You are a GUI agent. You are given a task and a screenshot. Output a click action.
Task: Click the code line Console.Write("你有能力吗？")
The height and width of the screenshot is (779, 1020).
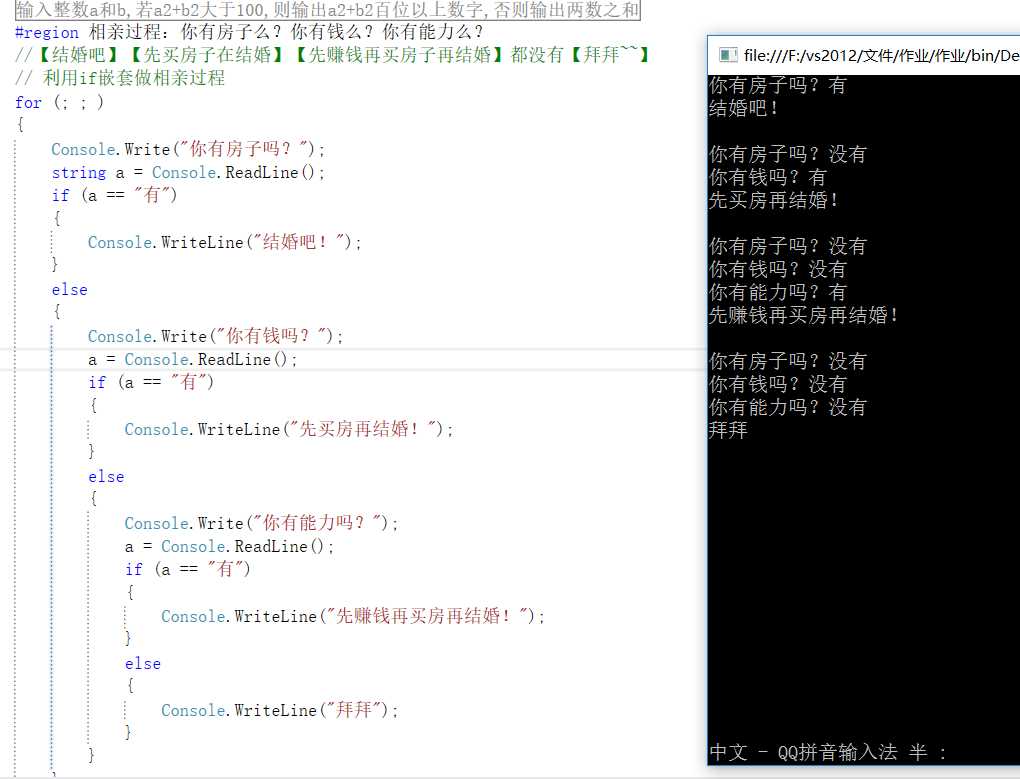tap(261, 523)
